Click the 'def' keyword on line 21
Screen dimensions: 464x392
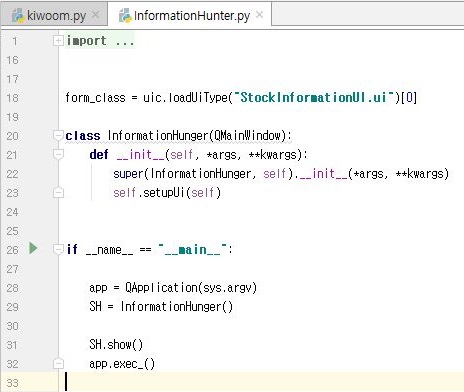coord(99,155)
